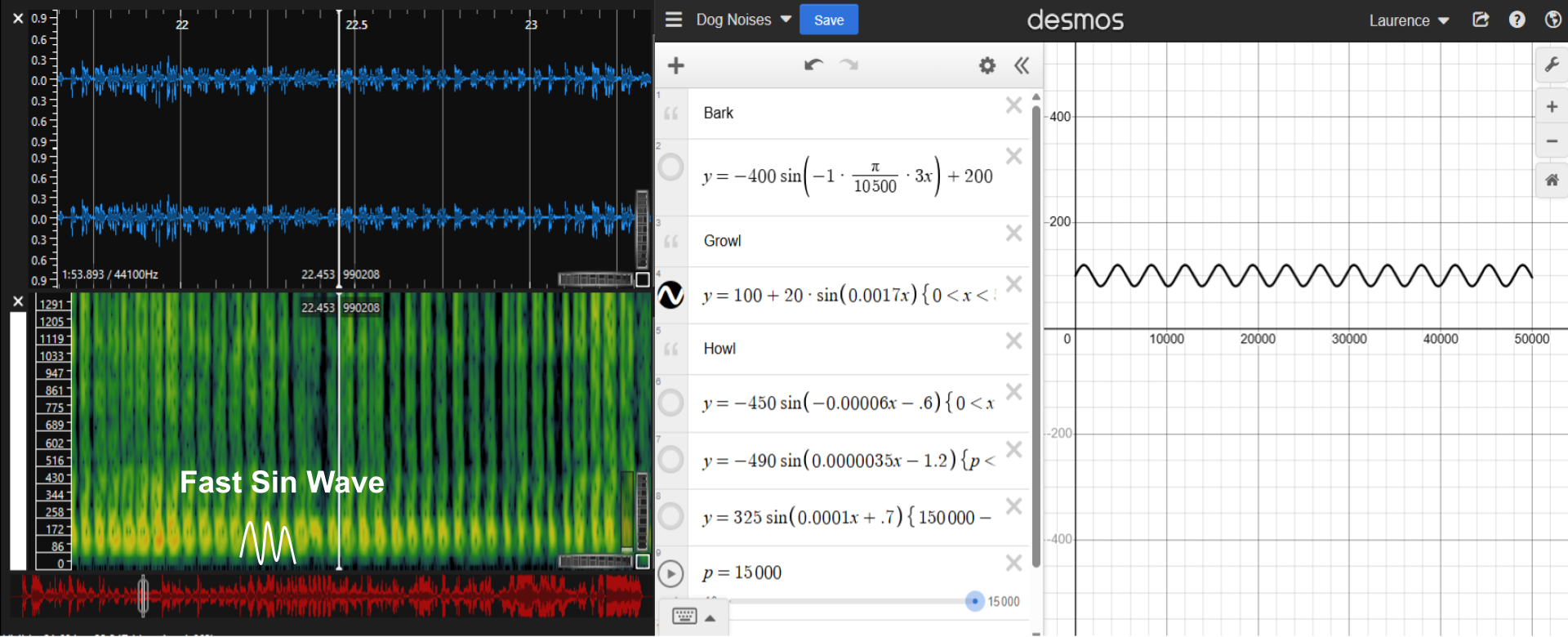Screen dimensions: 1568x637
Task: Expand keyboard panel with up arrow
Action: point(710,618)
